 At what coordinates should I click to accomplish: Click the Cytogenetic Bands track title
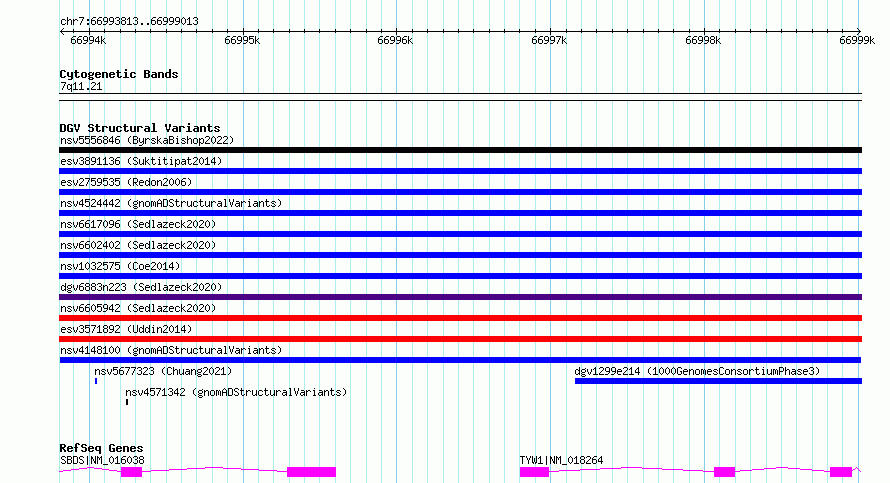click(119, 74)
